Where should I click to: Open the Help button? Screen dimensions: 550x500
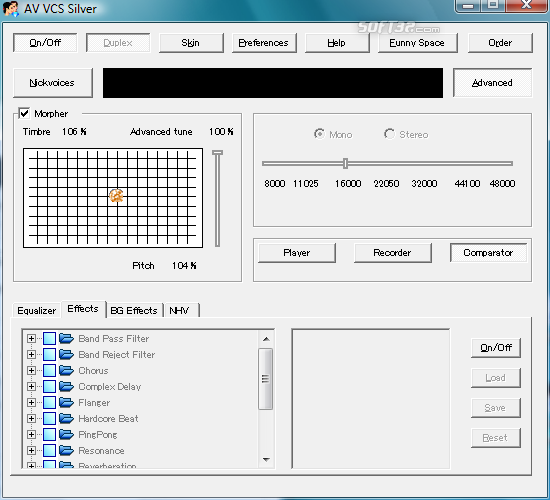tap(337, 43)
